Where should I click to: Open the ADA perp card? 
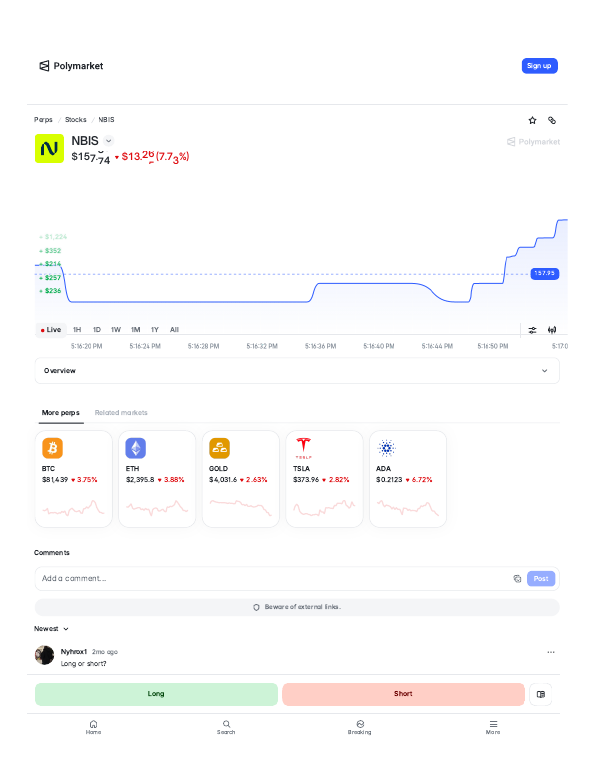click(407, 479)
